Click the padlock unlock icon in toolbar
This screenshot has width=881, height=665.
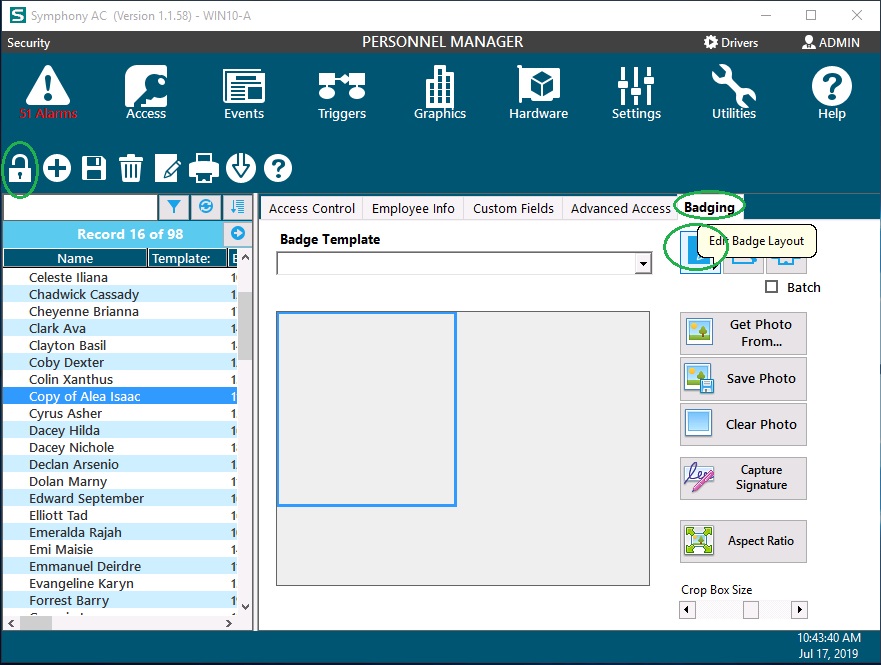tap(20, 168)
